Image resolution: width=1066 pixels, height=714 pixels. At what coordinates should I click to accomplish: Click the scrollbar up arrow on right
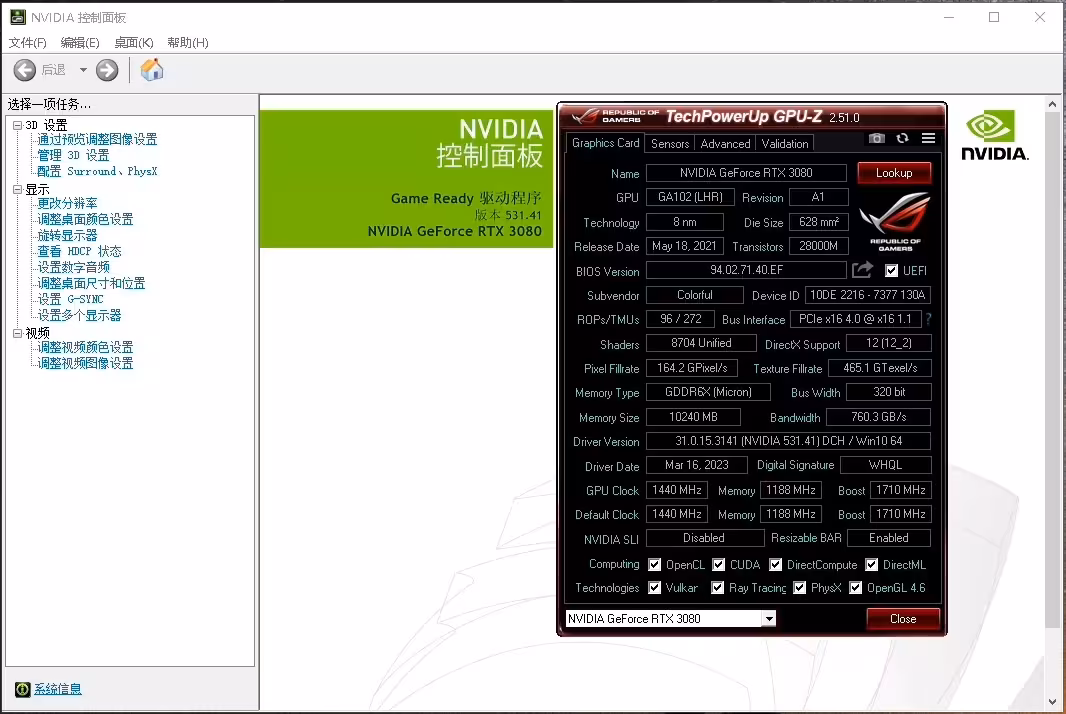pos(1052,104)
